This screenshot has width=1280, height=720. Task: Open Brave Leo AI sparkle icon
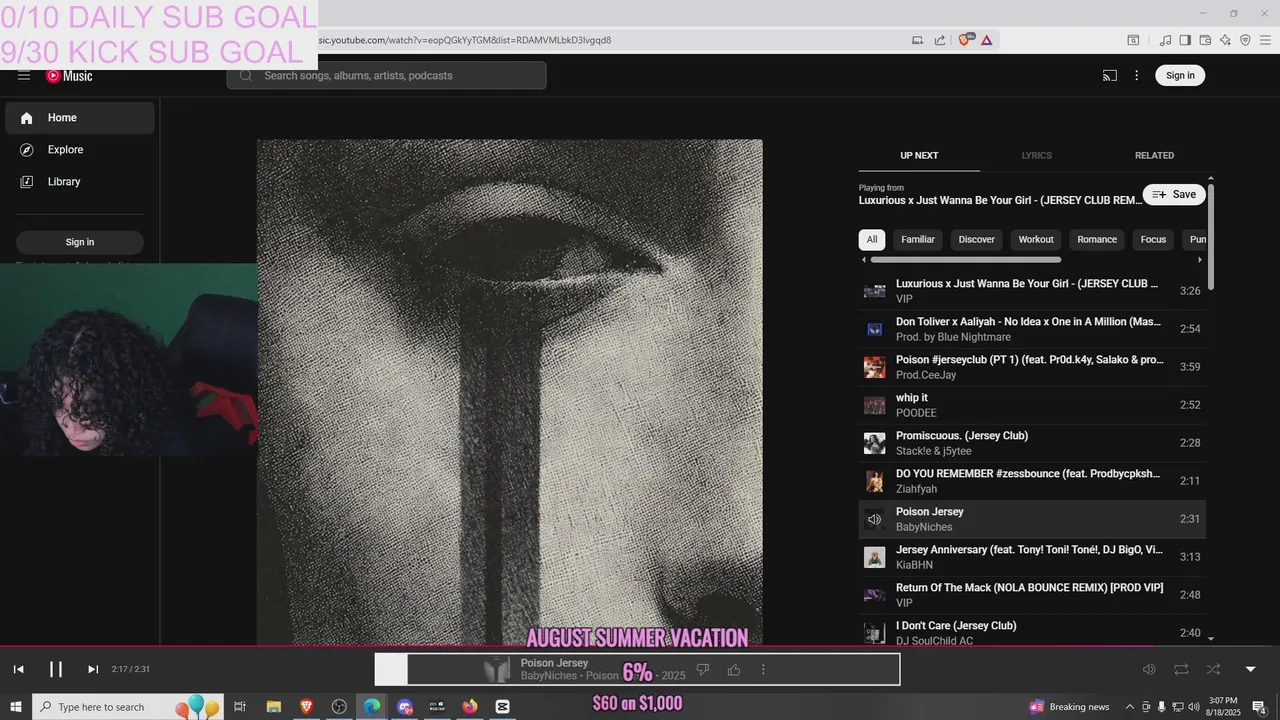pyautogui.click(x=1225, y=40)
